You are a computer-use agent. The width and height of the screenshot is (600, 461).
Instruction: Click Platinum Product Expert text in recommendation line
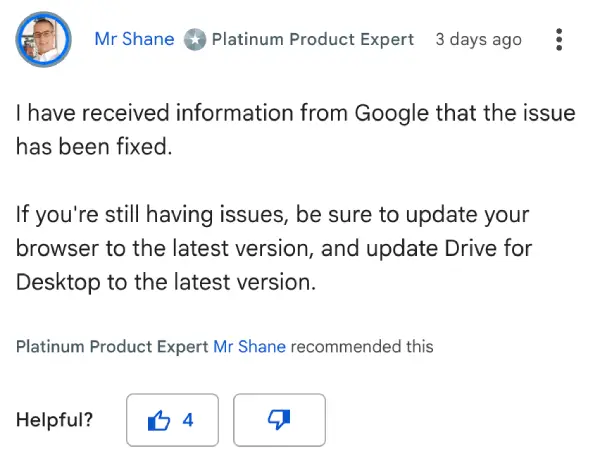112,347
